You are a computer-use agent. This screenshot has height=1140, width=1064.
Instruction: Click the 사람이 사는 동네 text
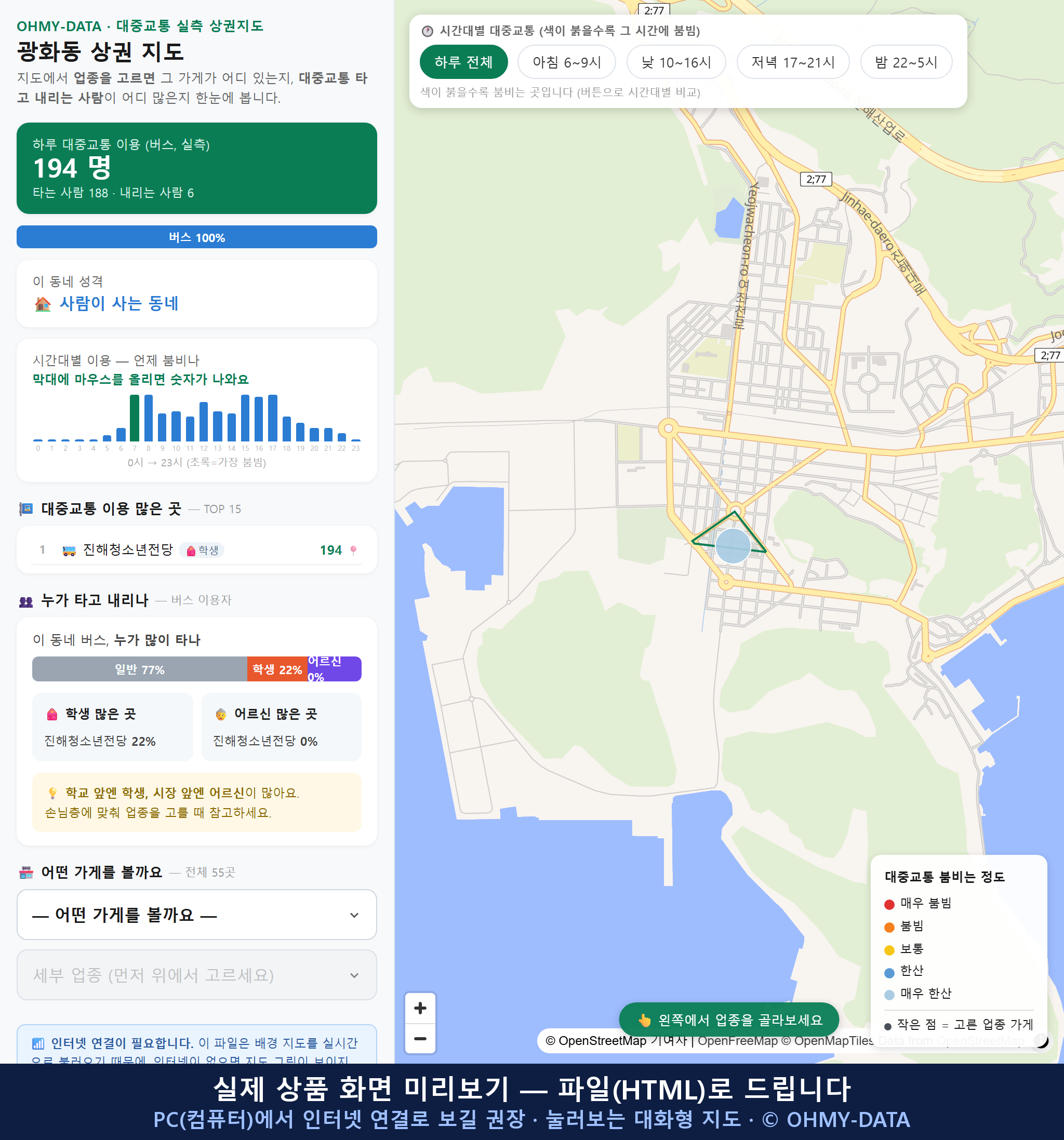[119, 303]
